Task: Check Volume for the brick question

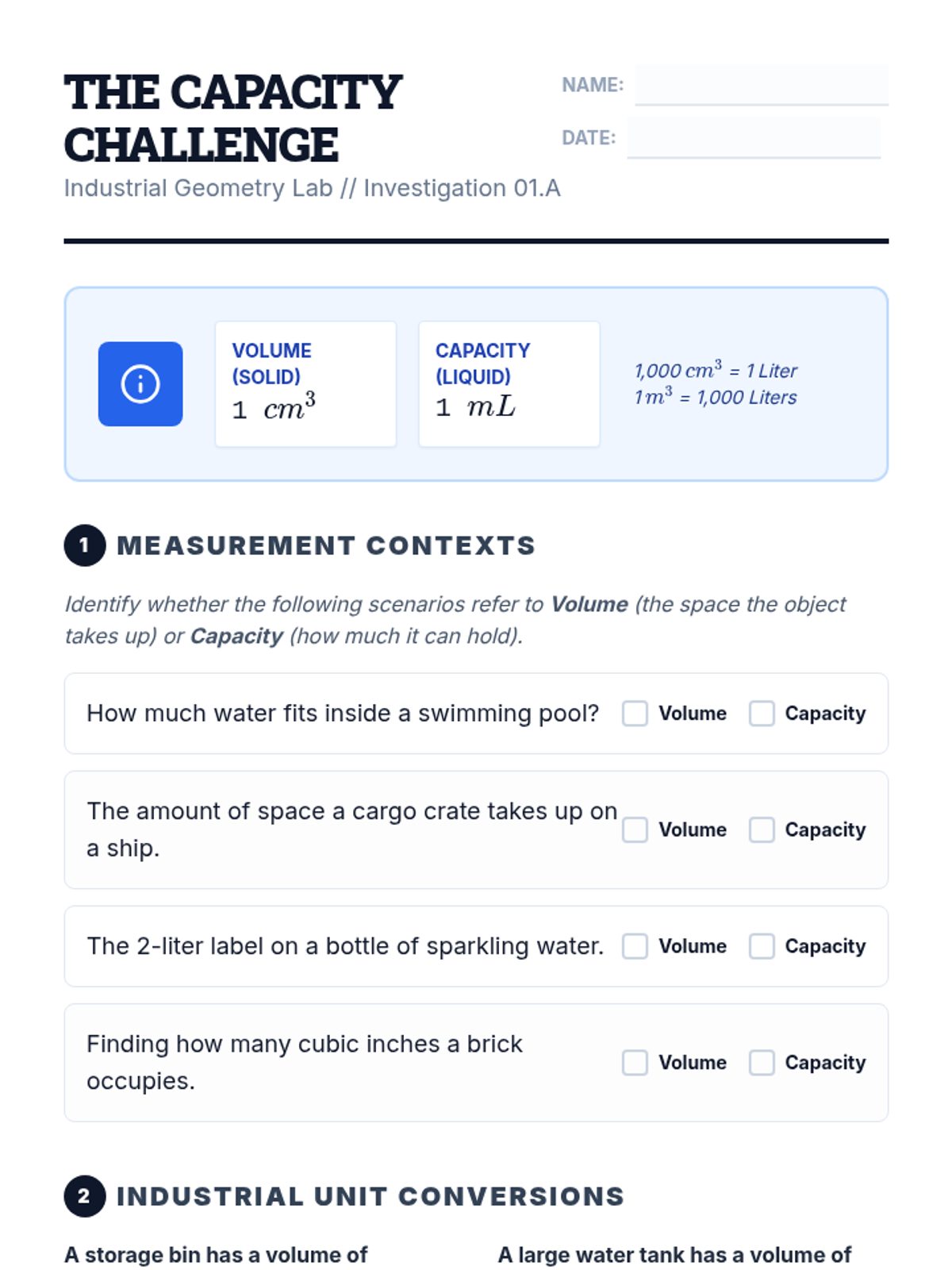Action: point(635,1063)
